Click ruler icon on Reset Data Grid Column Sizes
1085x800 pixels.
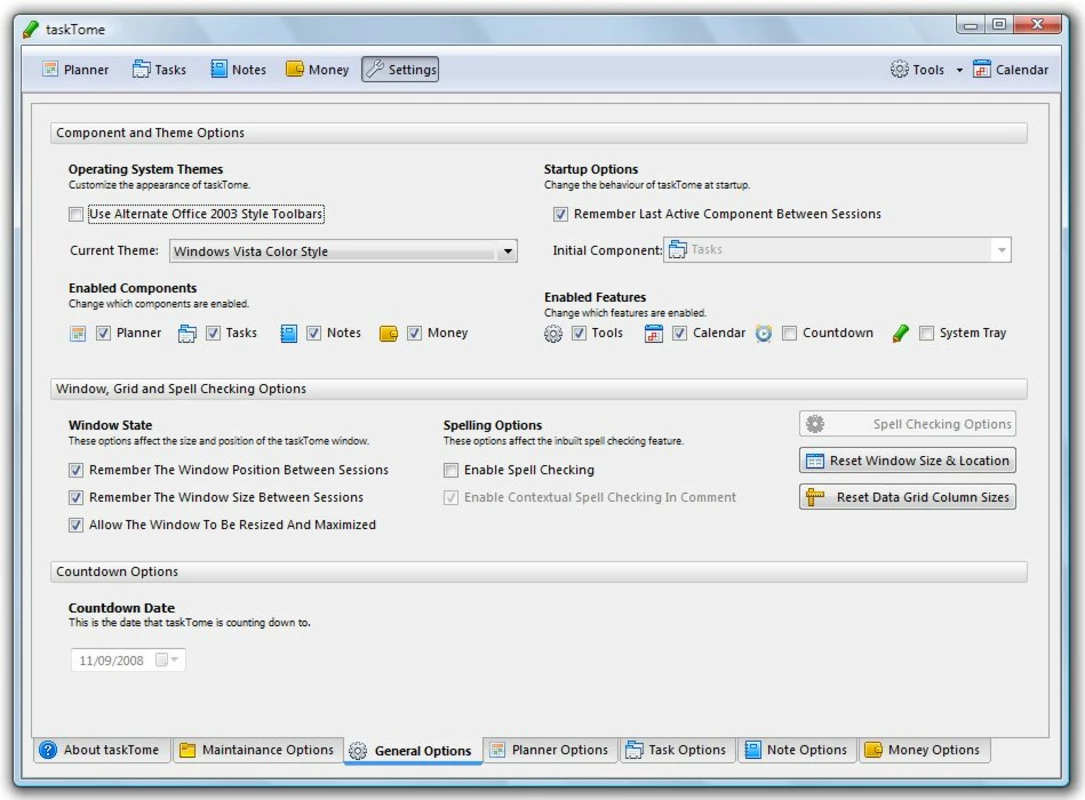click(815, 497)
